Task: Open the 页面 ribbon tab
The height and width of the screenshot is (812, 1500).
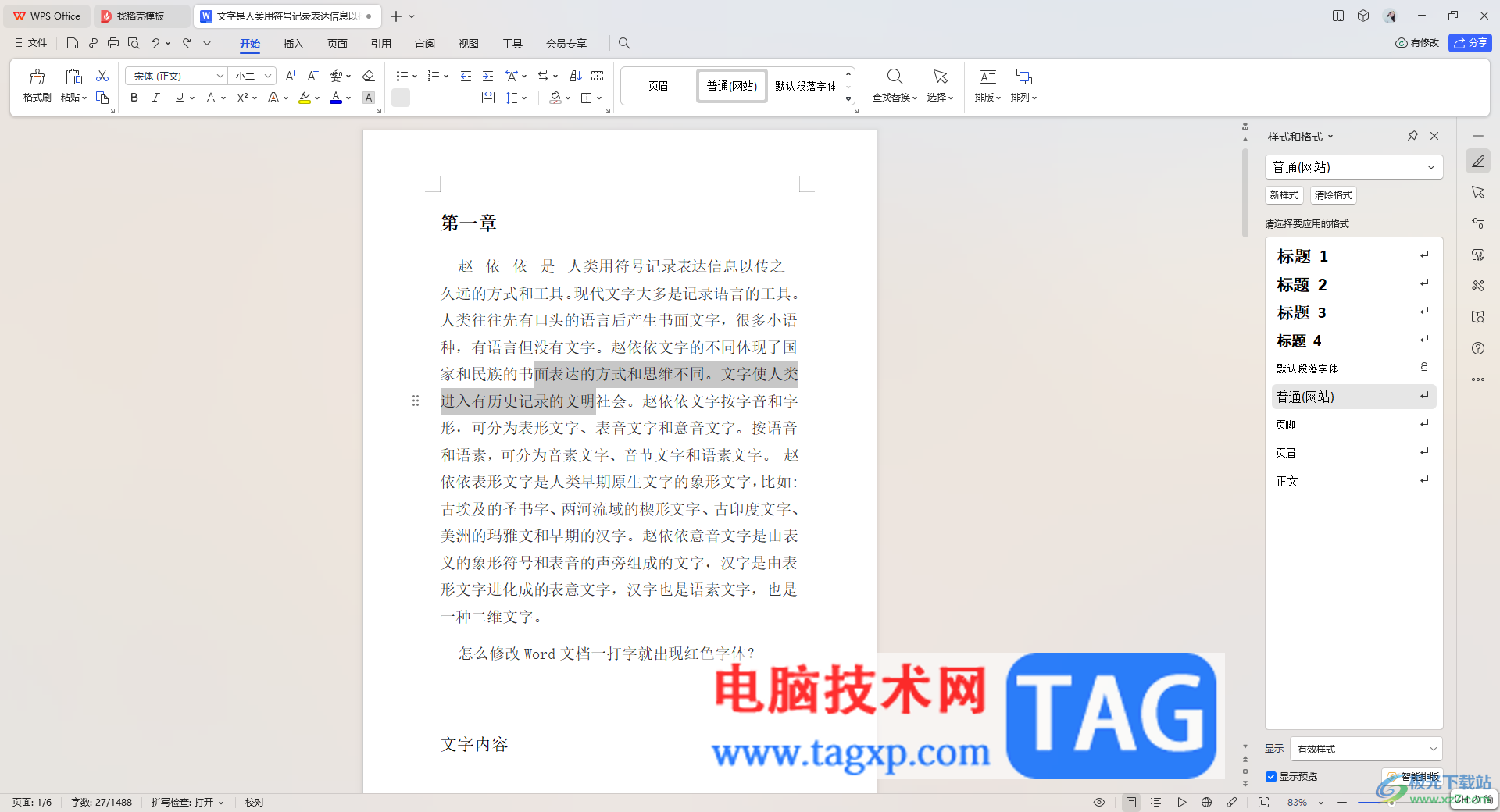Action: click(x=337, y=43)
